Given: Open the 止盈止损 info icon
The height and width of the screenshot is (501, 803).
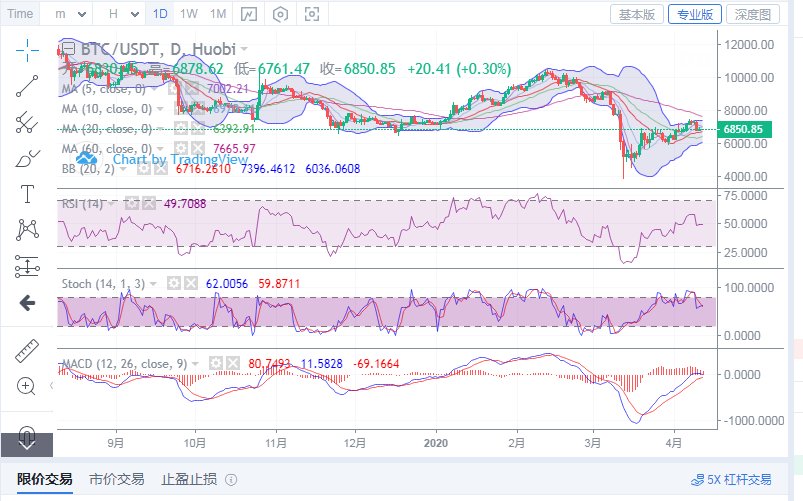Looking at the screenshot, I should [231, 479].
